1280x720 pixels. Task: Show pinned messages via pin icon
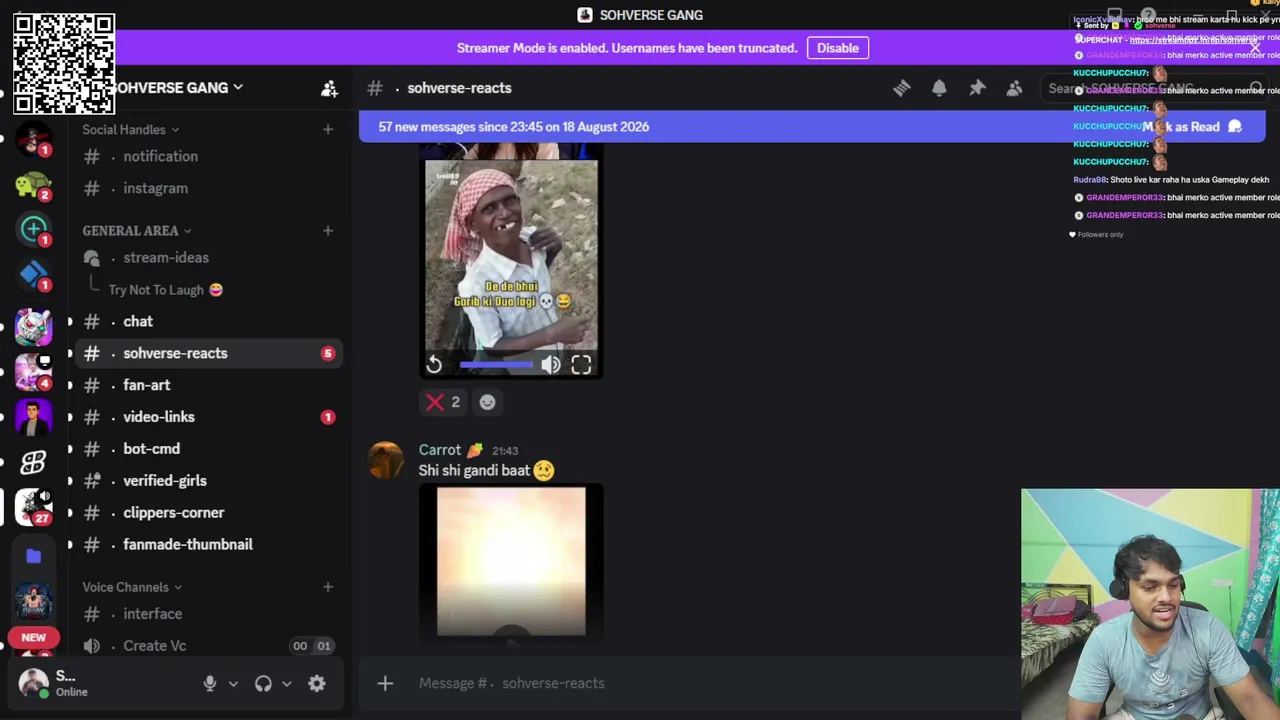click(x=977, y=88)
